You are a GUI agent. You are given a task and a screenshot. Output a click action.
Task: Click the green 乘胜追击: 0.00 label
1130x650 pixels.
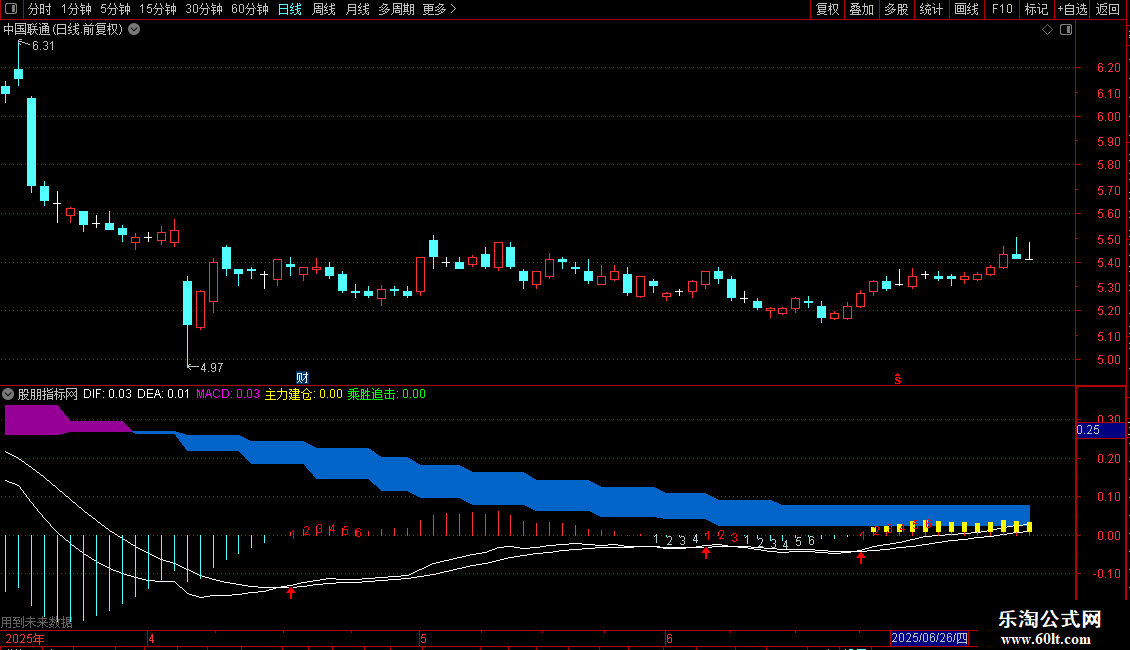[x=386, y=394]
